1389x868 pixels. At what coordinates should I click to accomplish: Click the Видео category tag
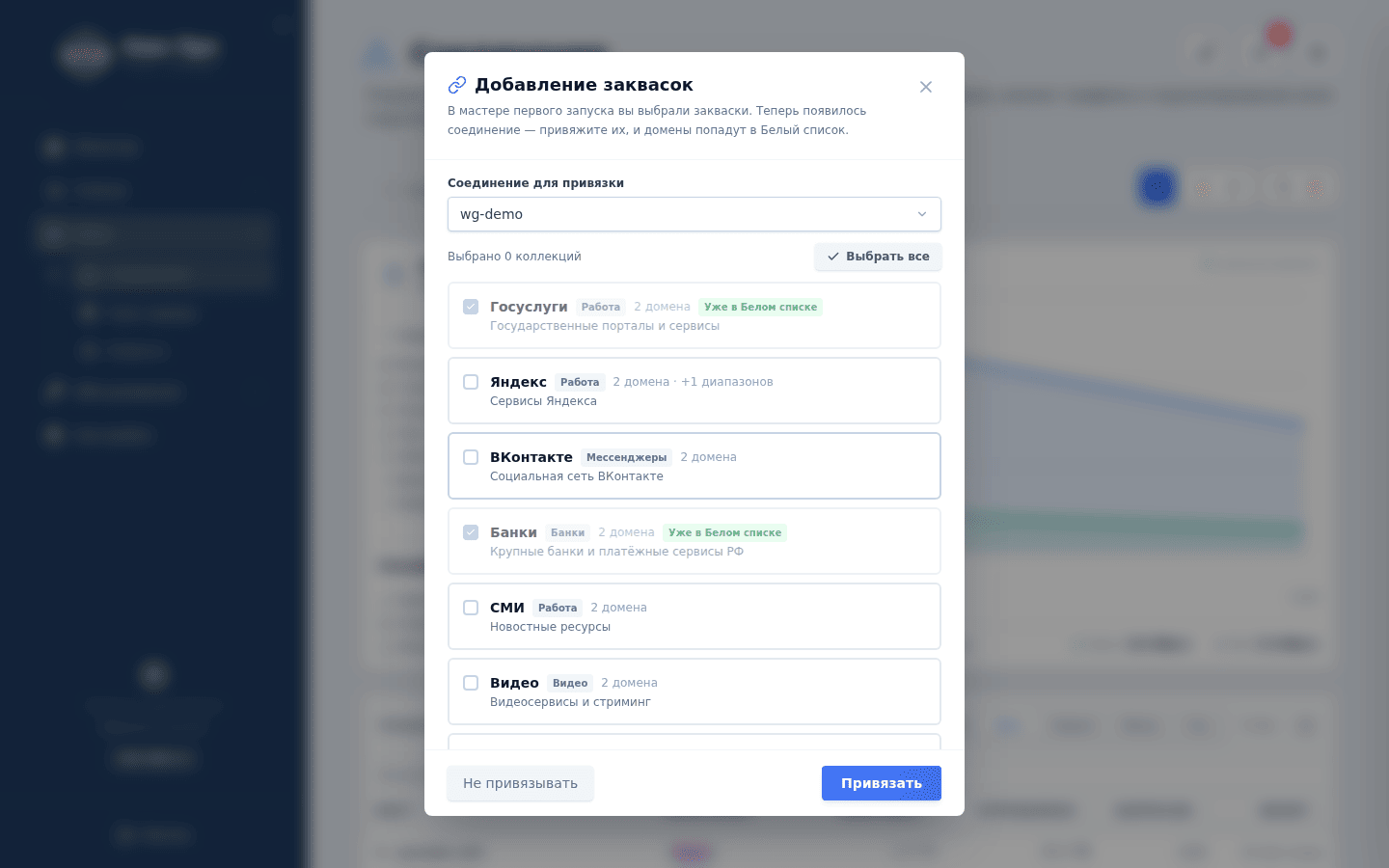point(570,683)
